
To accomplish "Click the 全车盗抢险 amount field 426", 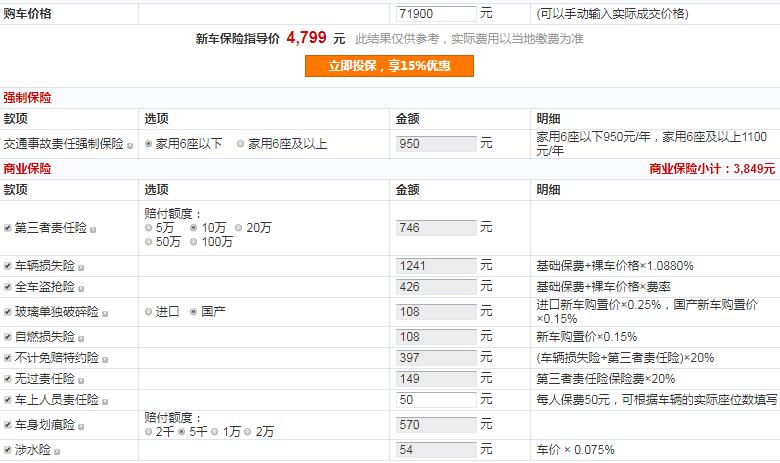I will tap(436, 287).
